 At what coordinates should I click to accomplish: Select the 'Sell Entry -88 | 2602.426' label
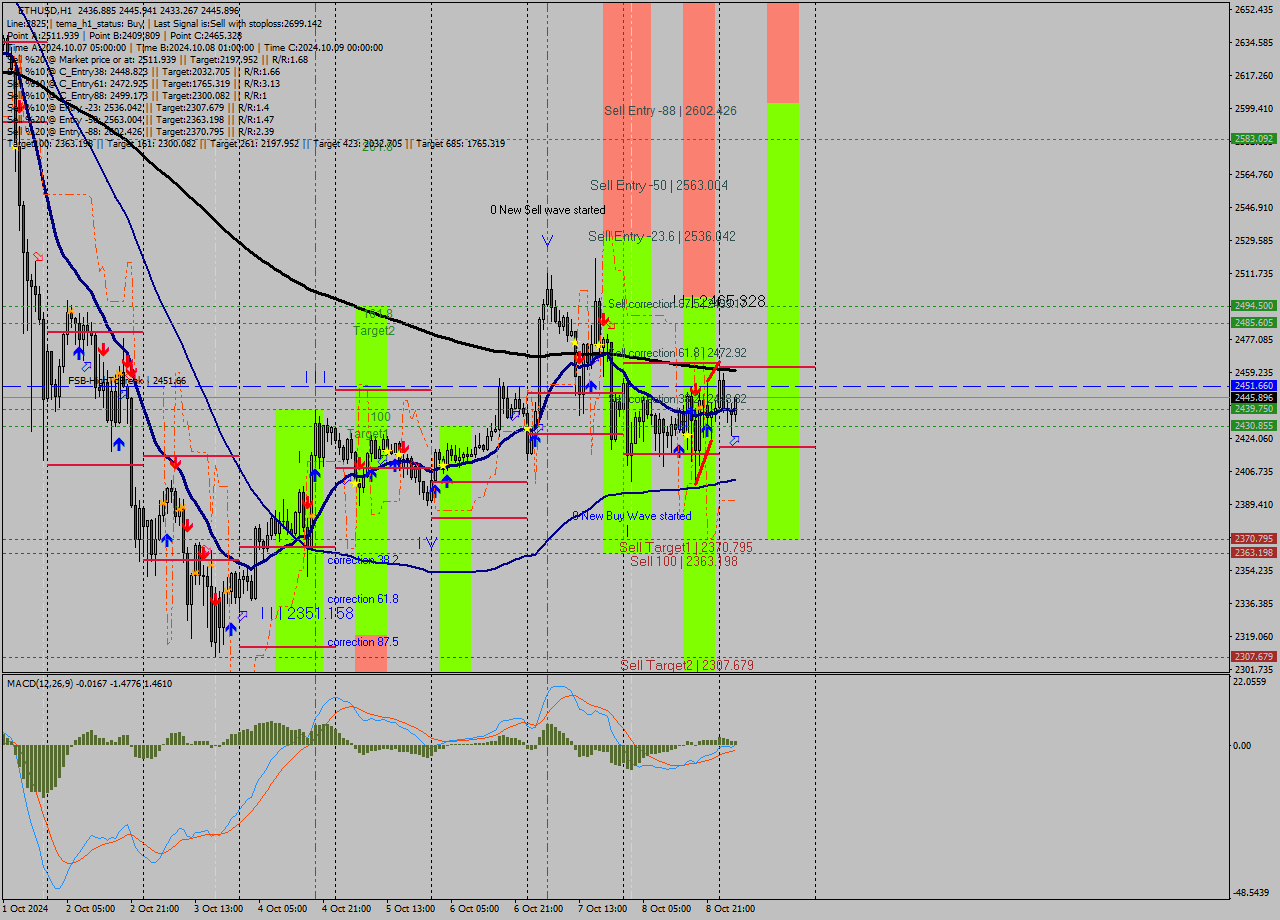[x=670, y=111]
